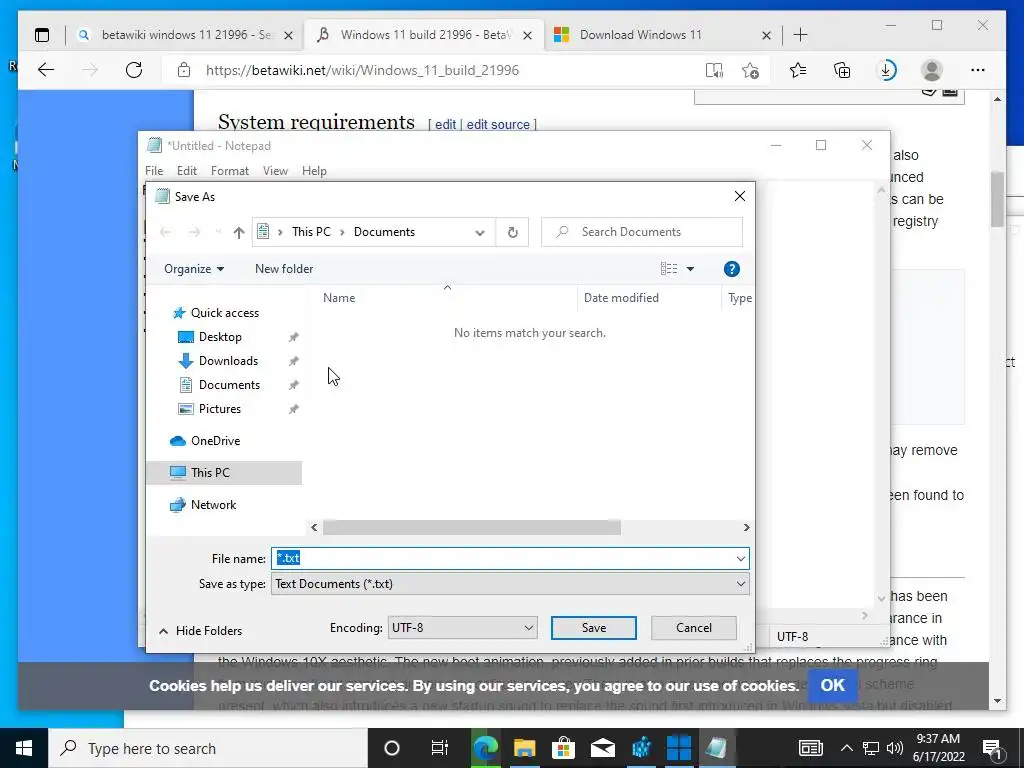Screen dimensions: 1024x768
Task: Go up one folder level in Save As
Action: (x=239, y=232)
